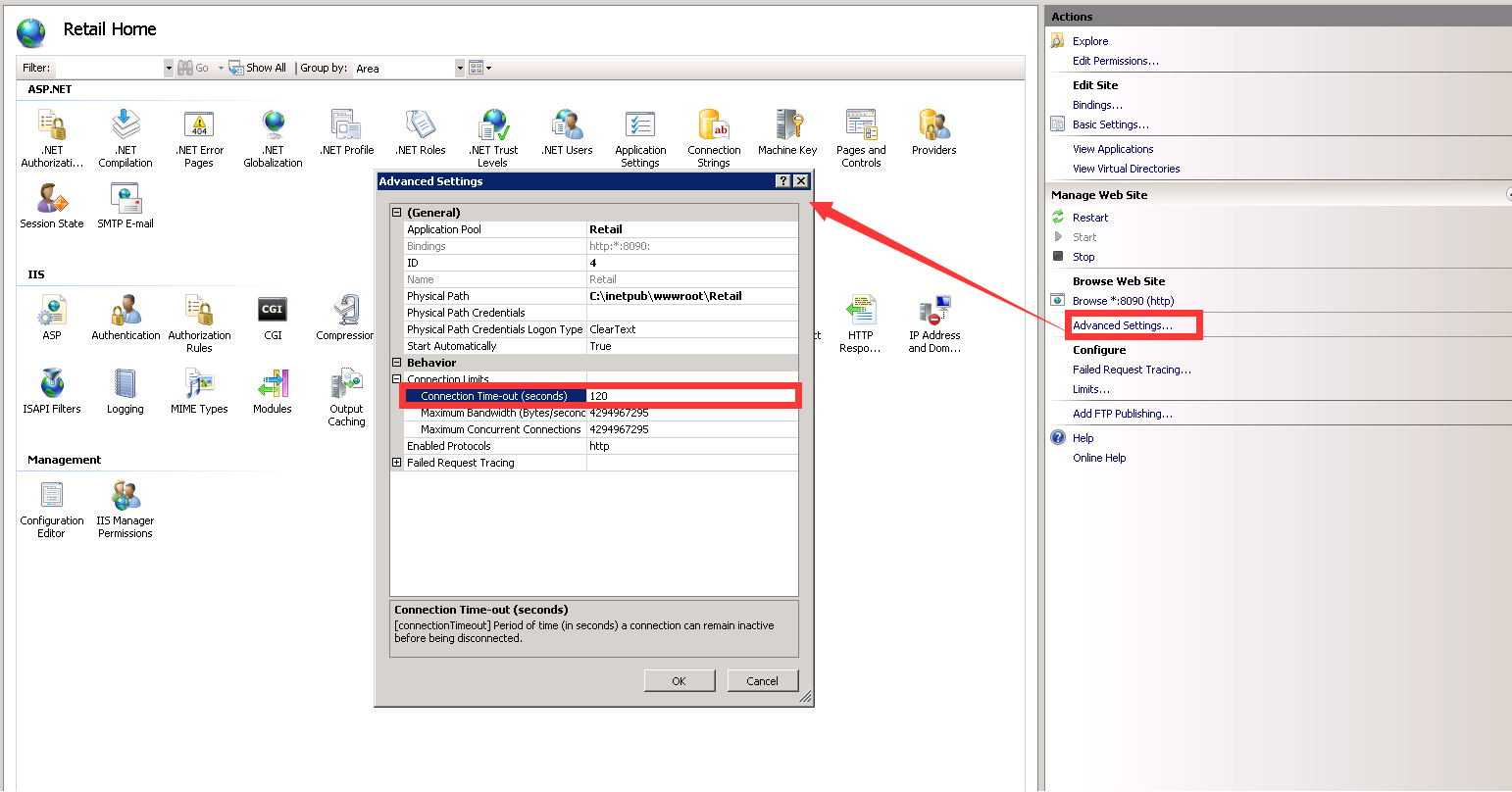Open the Output Caching icon
The height and width of the screenshot is (792, 1512).
(346, 397)
